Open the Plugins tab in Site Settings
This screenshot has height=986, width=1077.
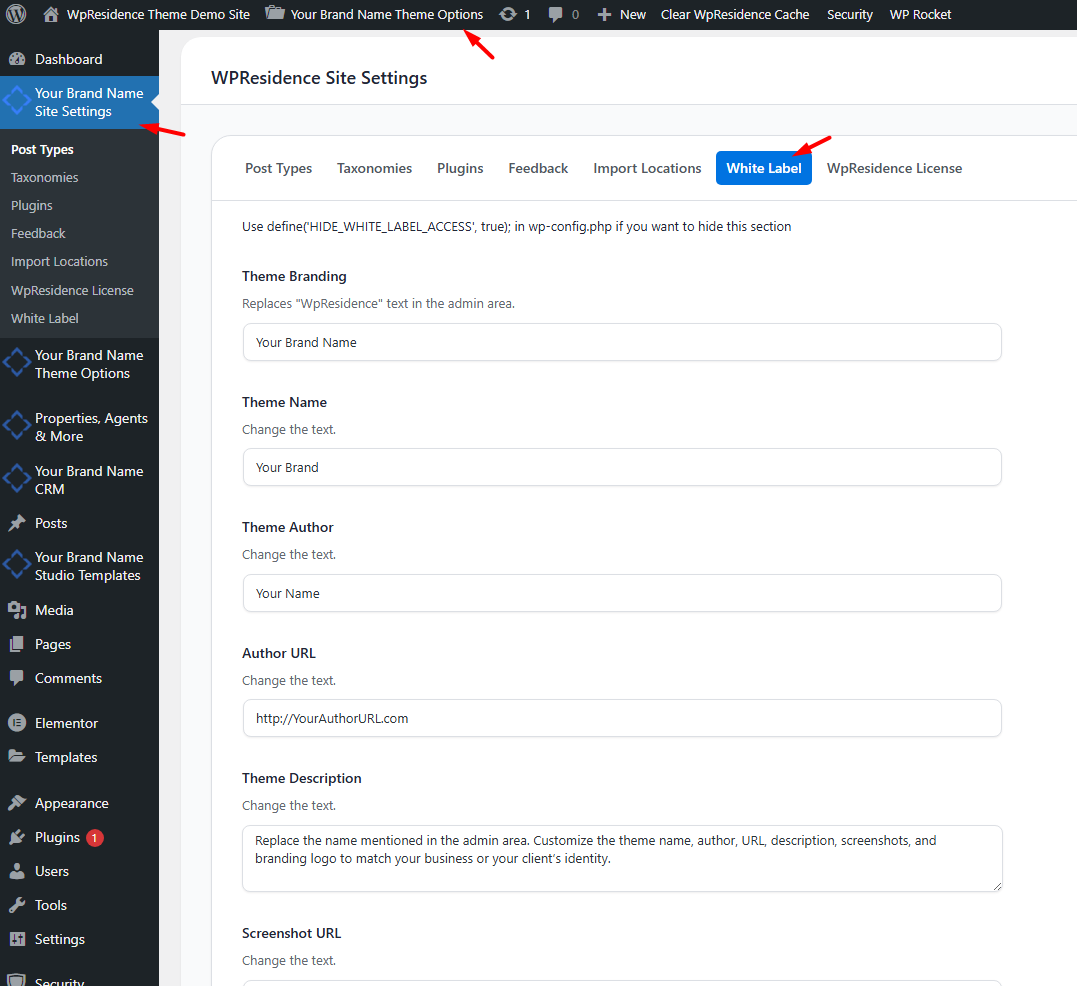tap(460, 168)
